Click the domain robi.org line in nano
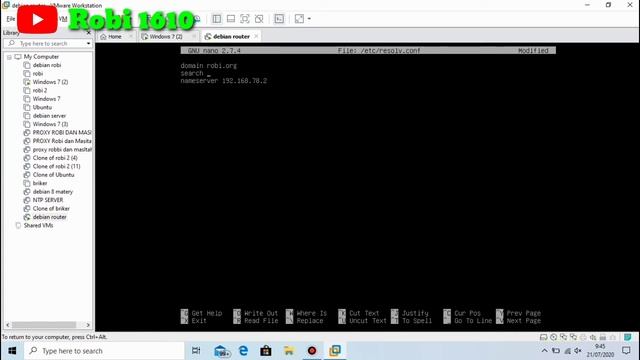This screenshot has width=640, height=360. tap(209, 66)
